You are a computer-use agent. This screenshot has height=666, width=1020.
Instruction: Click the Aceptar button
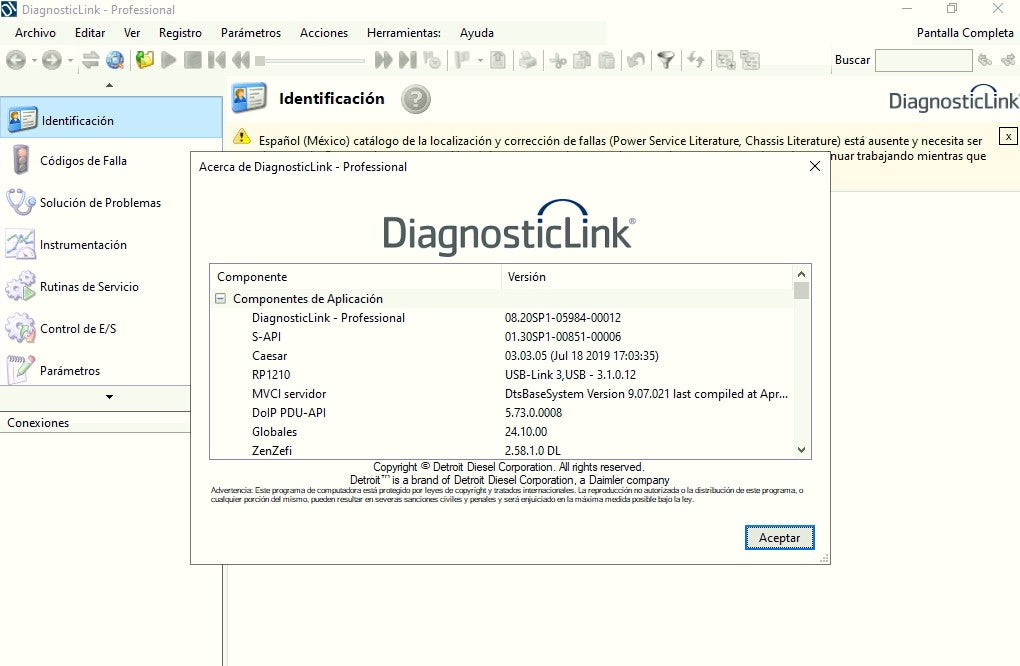click(779, 538)
